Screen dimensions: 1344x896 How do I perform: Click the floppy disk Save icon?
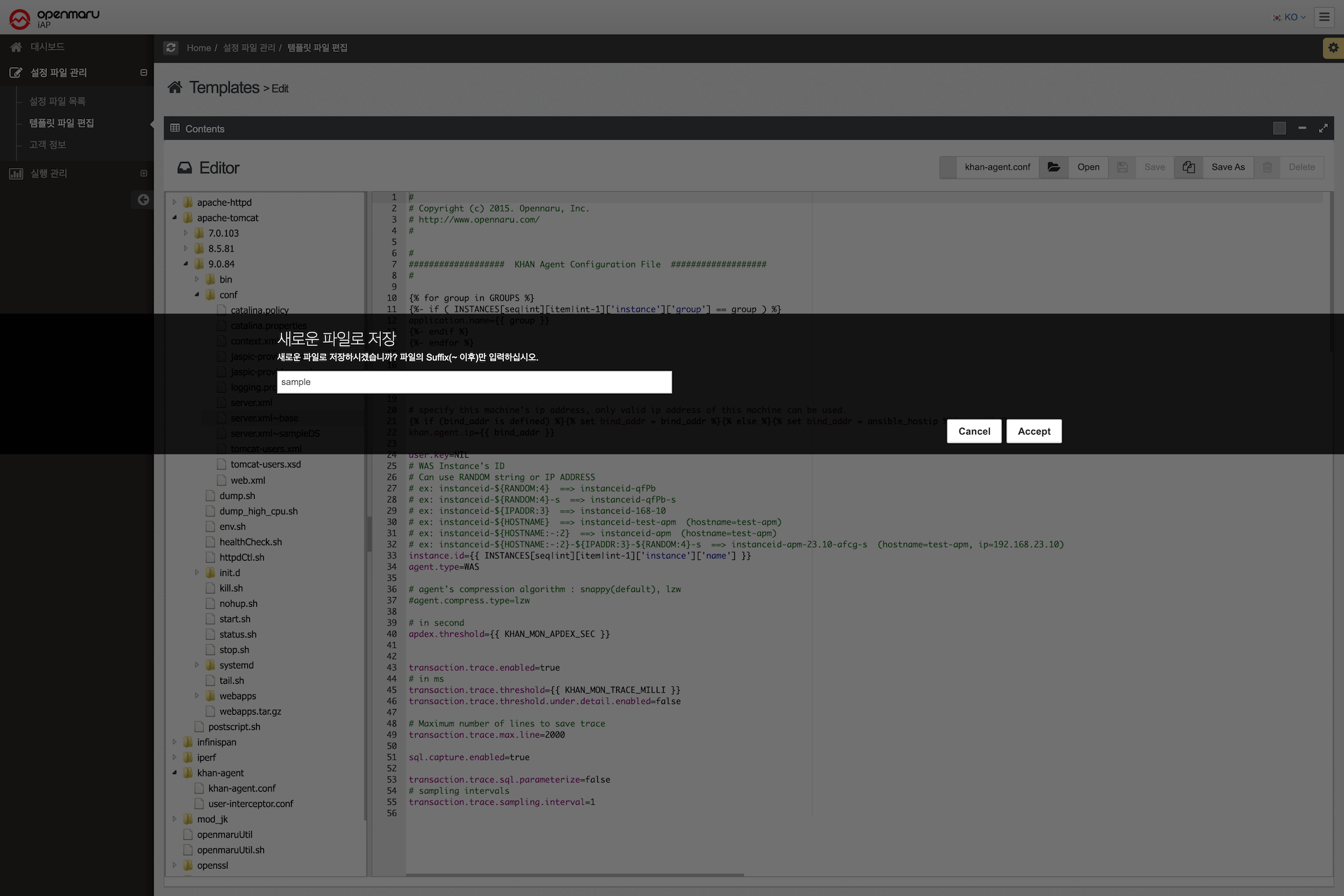pos(1122,167)
